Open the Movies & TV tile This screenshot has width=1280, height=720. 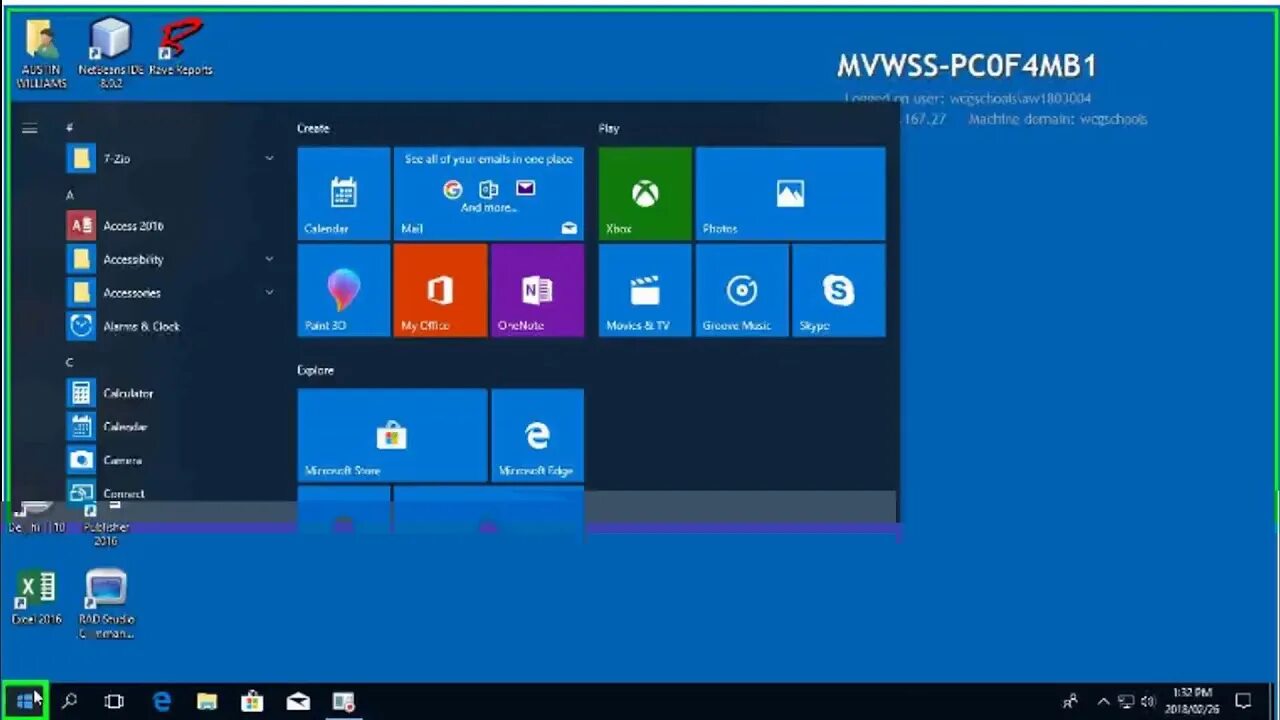645,290
